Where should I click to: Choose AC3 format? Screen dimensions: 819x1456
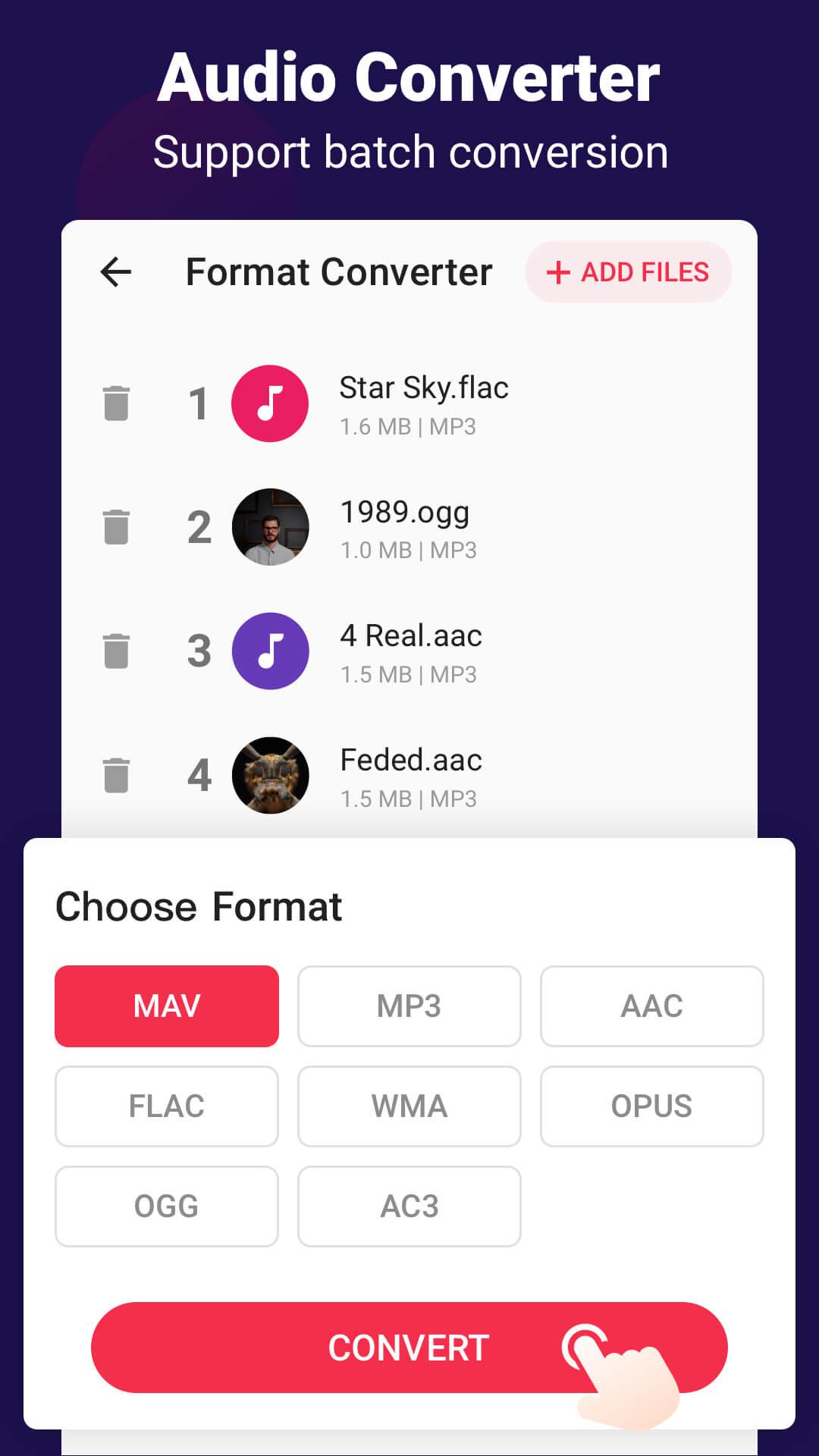409,1207
